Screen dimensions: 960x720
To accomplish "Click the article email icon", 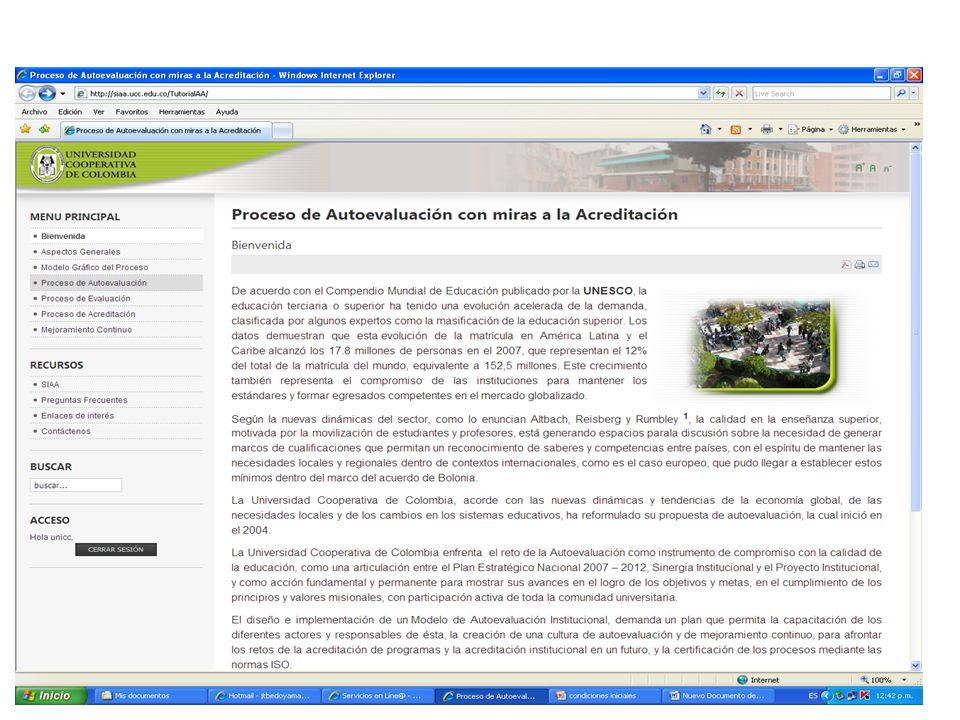I will tap(873, 264).
